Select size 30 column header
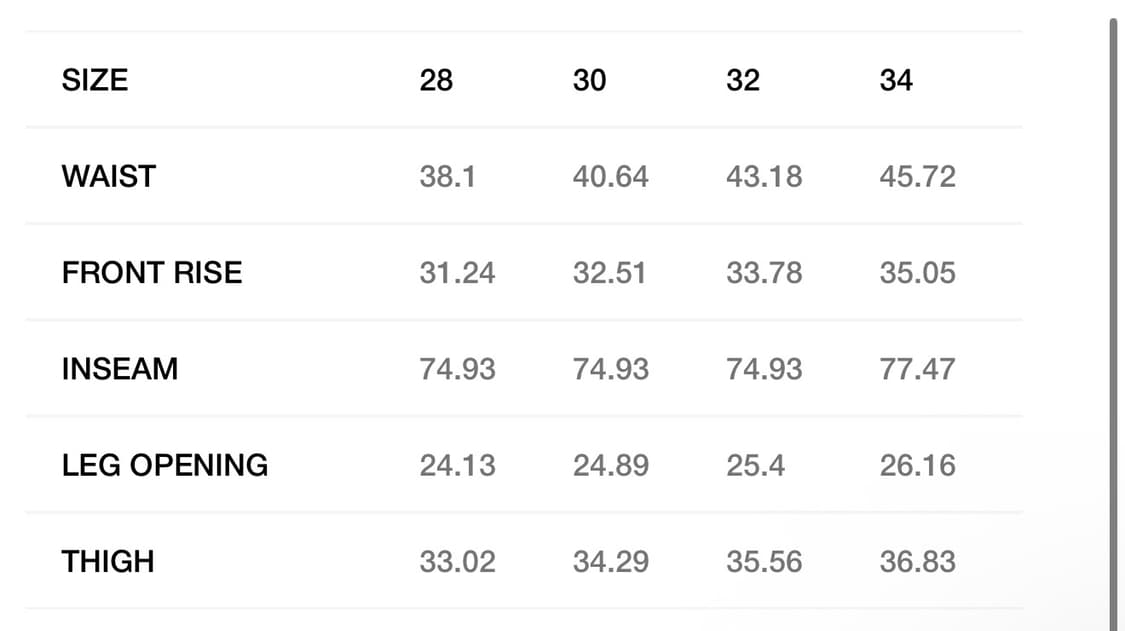The image size is (1125, 631). (x=589, y=80)
